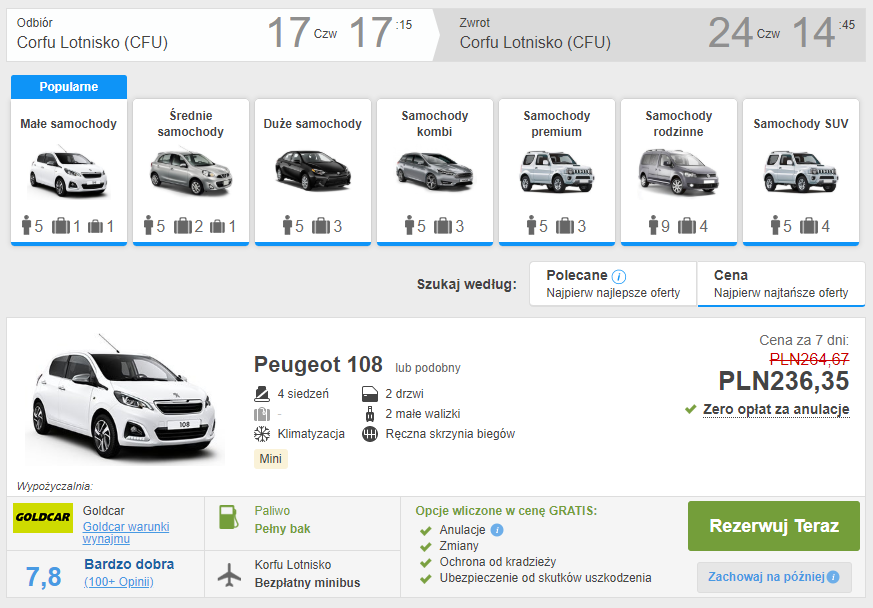Change the pickup time 17:15
The height and width of the screenshot is (608, 873).
tap(381, 33)
